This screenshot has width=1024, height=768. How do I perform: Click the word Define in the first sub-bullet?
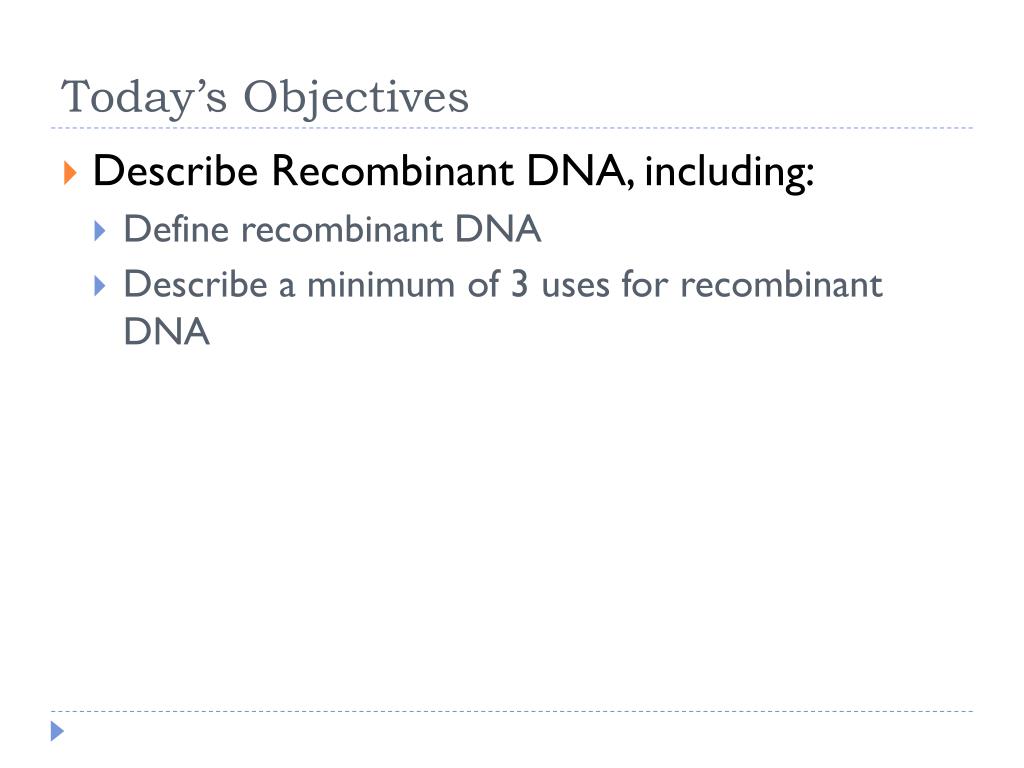(176, 229)
